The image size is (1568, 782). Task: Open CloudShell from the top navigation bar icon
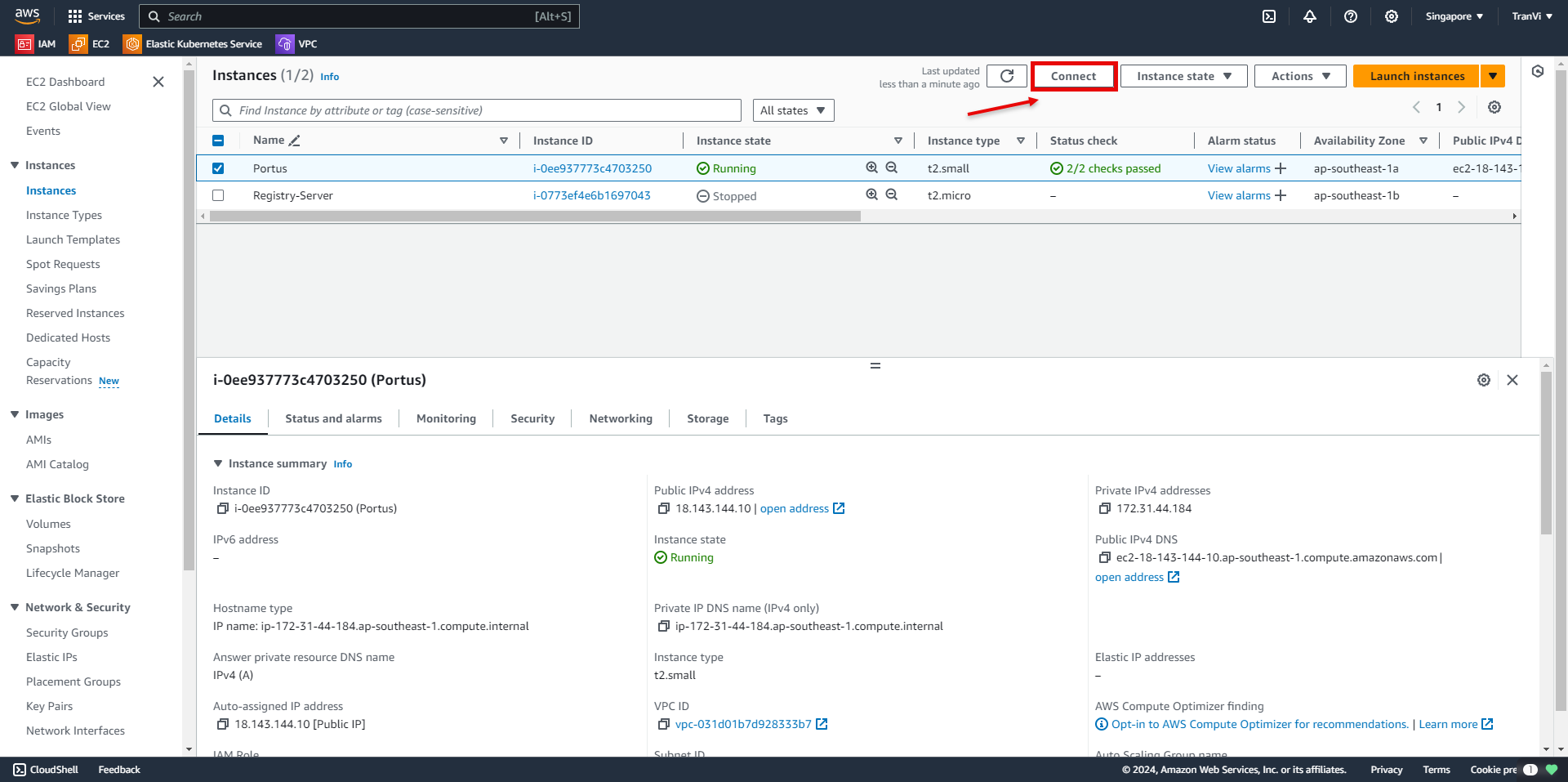pyautogui.click(x=1269, y=16)
